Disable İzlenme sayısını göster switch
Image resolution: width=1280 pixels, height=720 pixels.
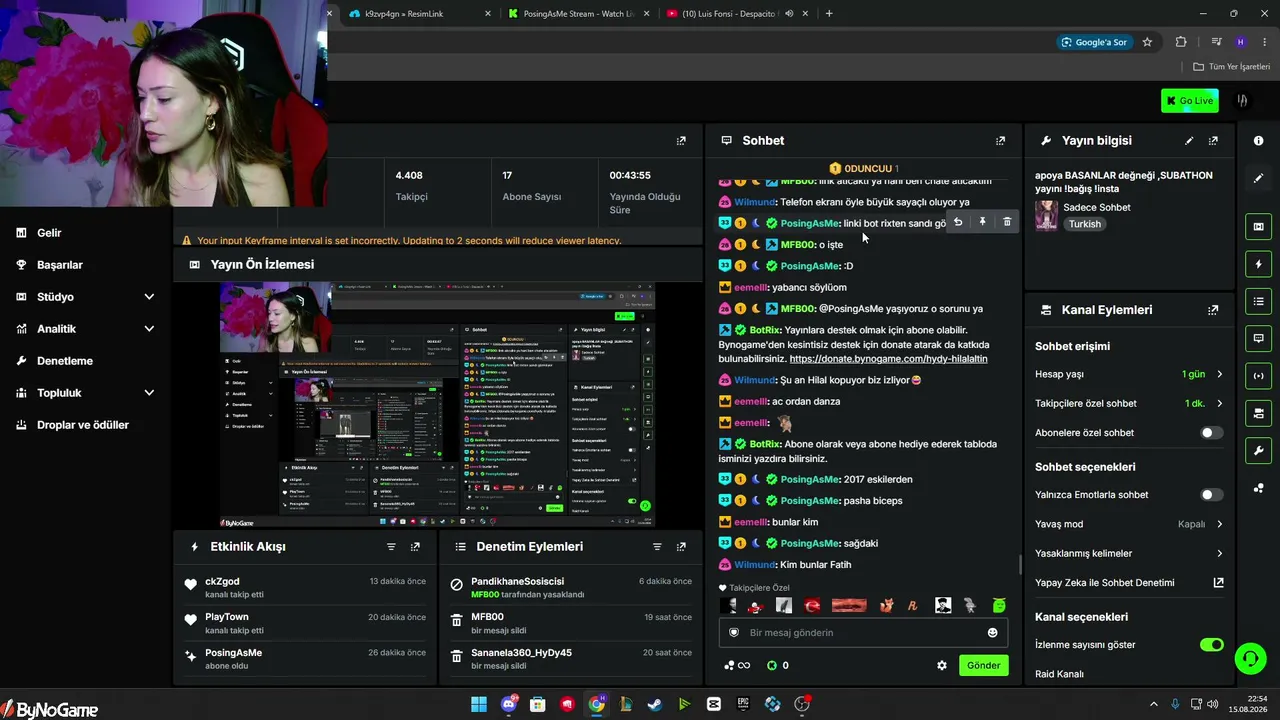click(x=1211, y=645)
